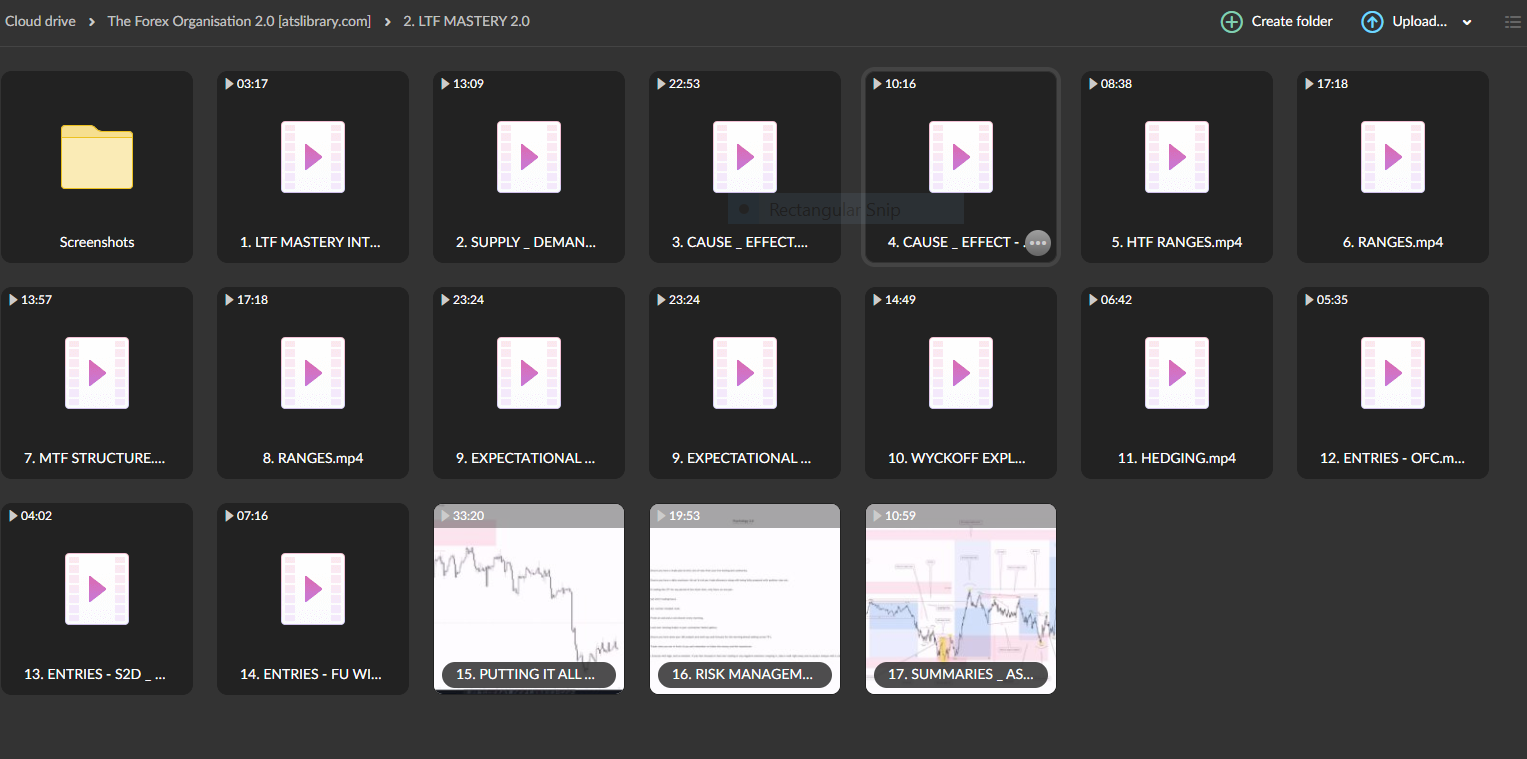Open 1. LTF MASTERY INT video file icon
1527x759 pixels.
(x=313, y=157)
